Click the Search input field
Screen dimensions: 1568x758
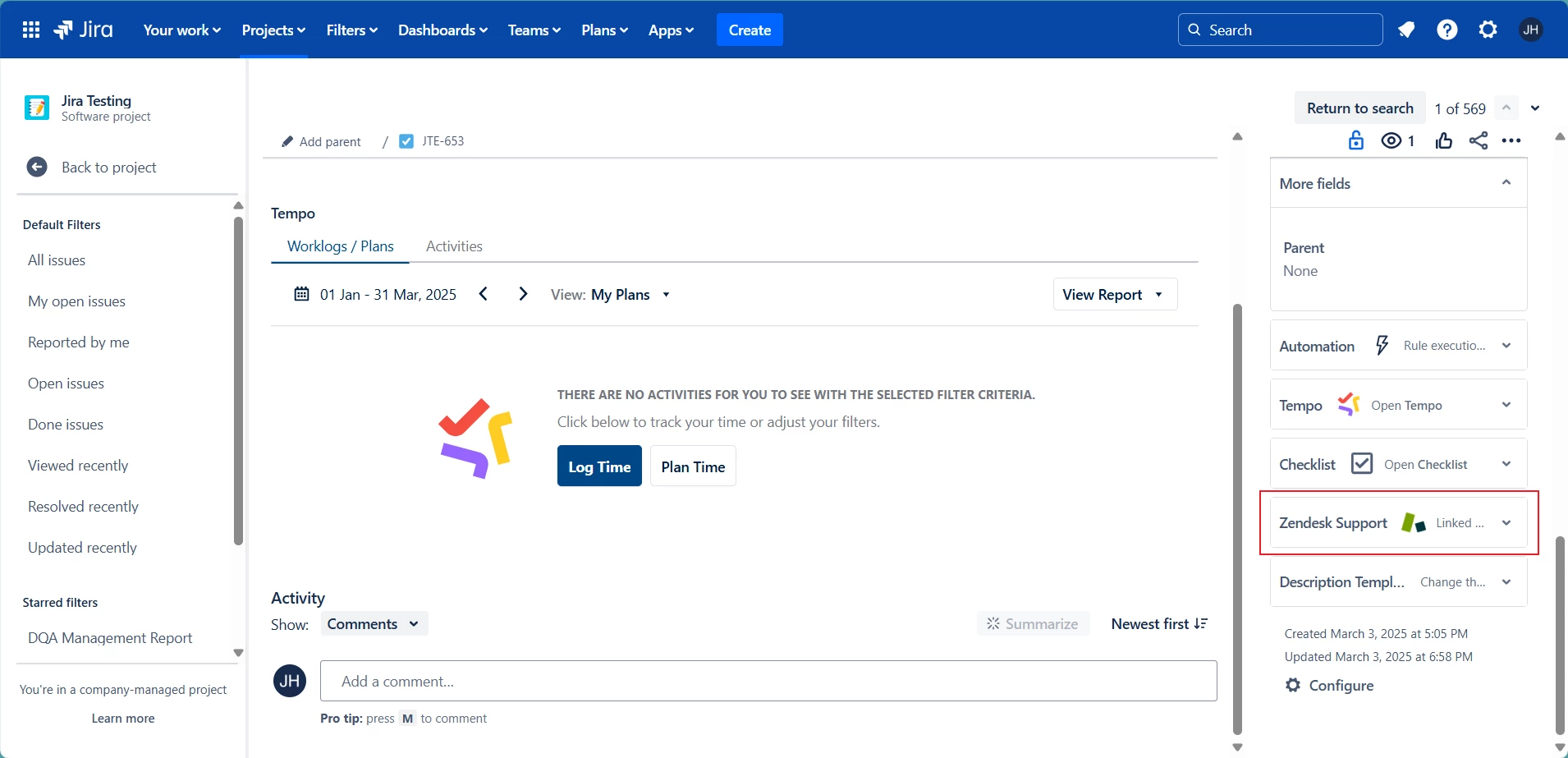click(1280, 30)
